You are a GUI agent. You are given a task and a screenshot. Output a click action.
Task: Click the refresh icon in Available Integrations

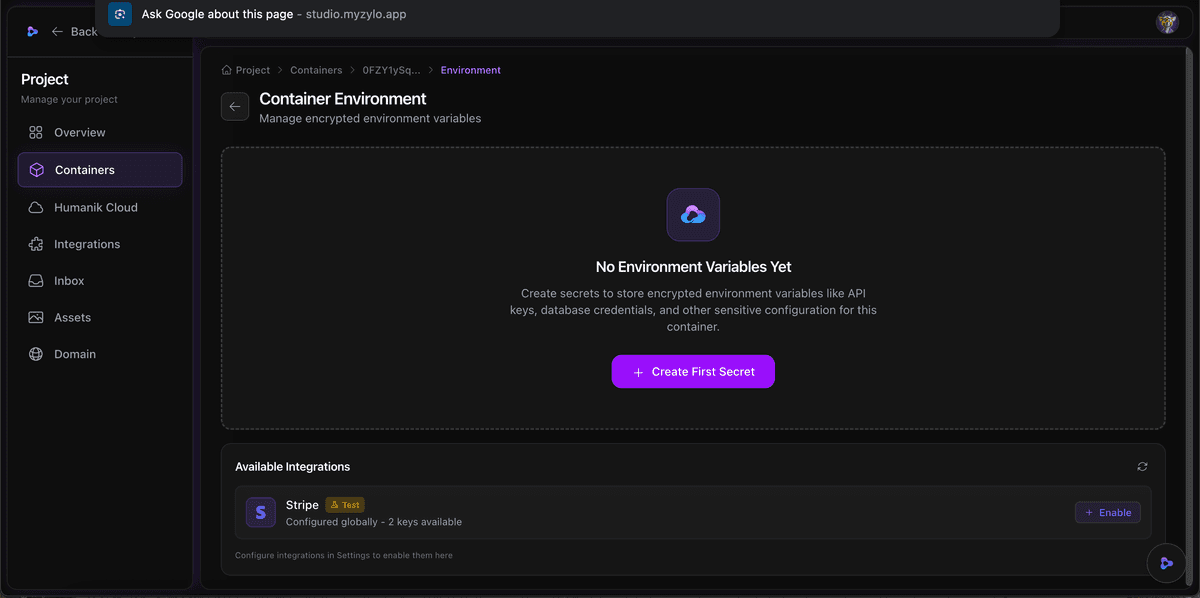[x=1141, y=466]
